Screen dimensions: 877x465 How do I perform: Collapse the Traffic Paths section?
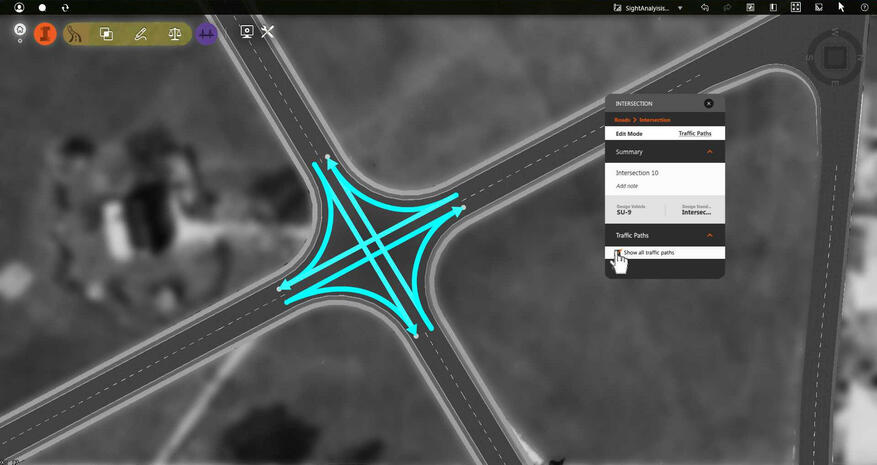710,235
